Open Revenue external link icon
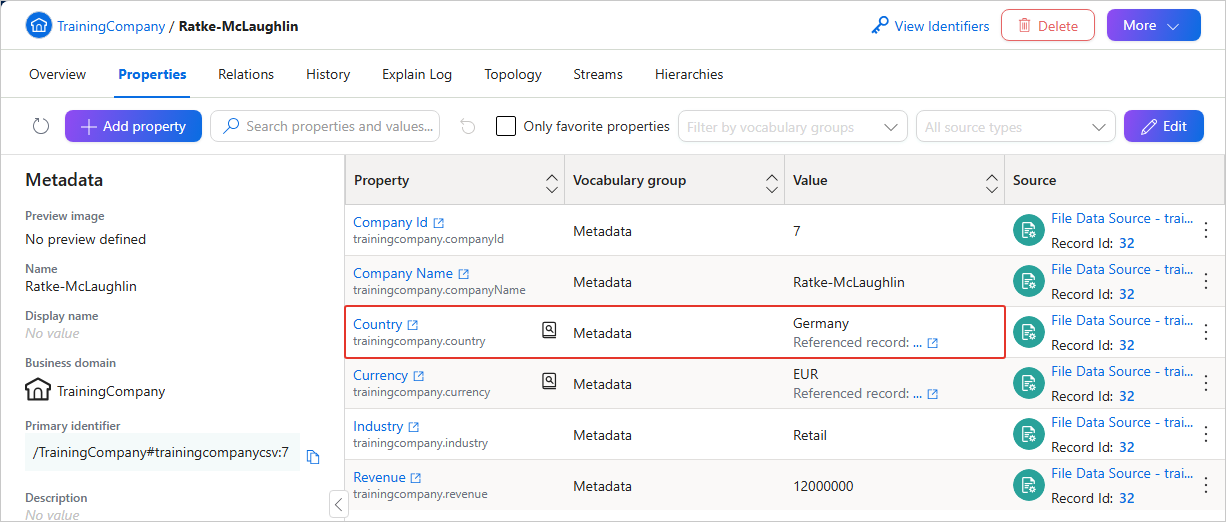The height and width of the screenshot is (522, 1226). pos(416,478)
